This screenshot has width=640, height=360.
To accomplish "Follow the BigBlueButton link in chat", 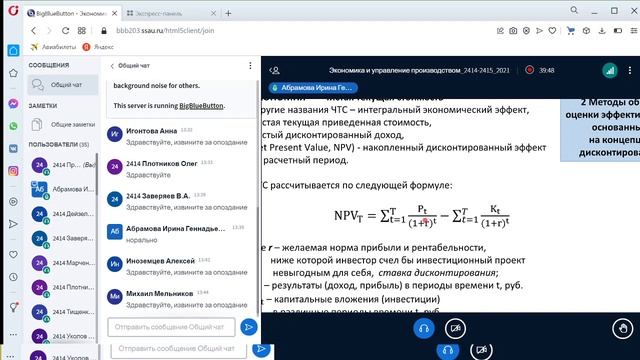I will tap(201, 106).
